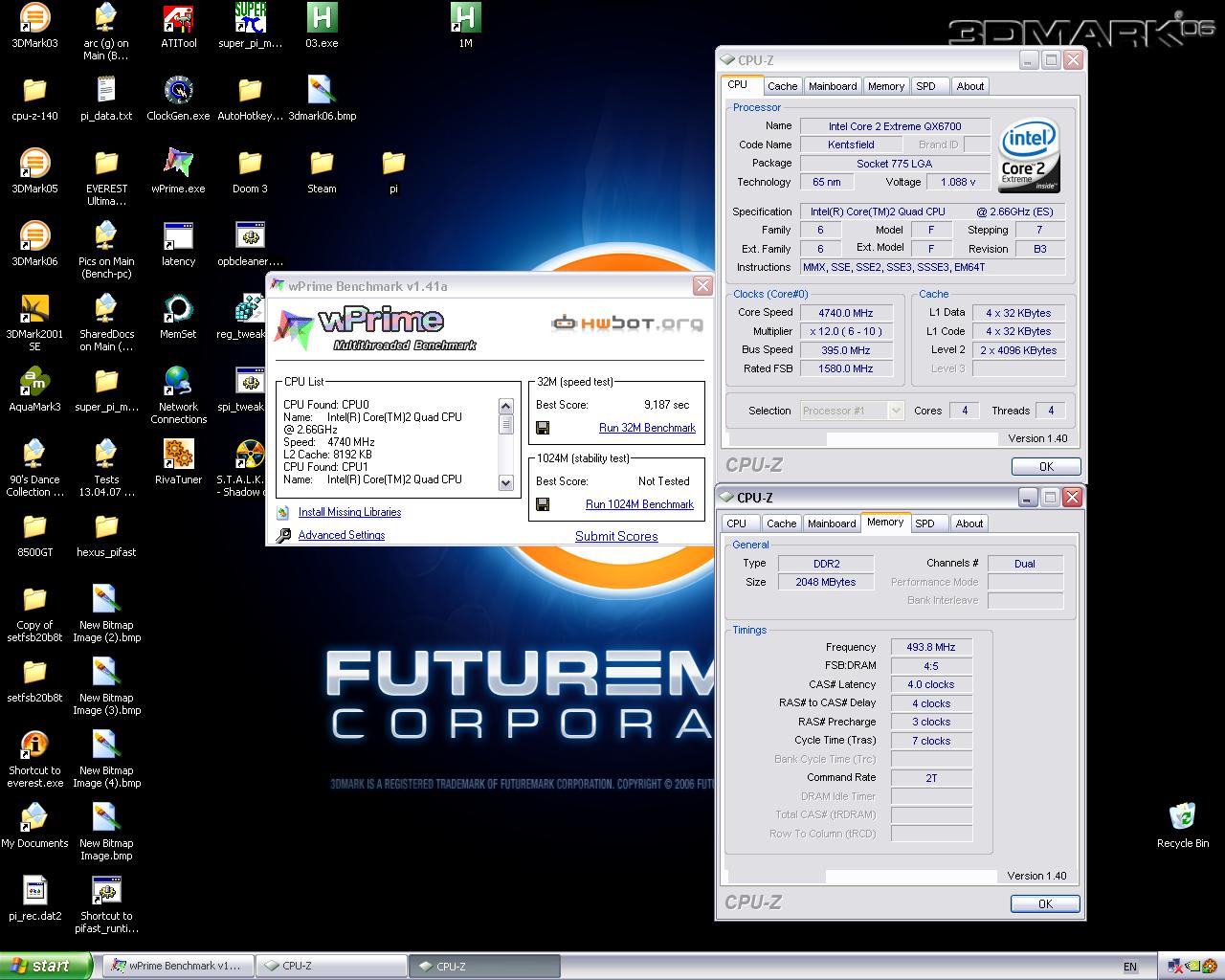Open Mainboard tab in top CPU-Z window
Viewport: 1225px width, 980px height.
[x=833, y=86]
